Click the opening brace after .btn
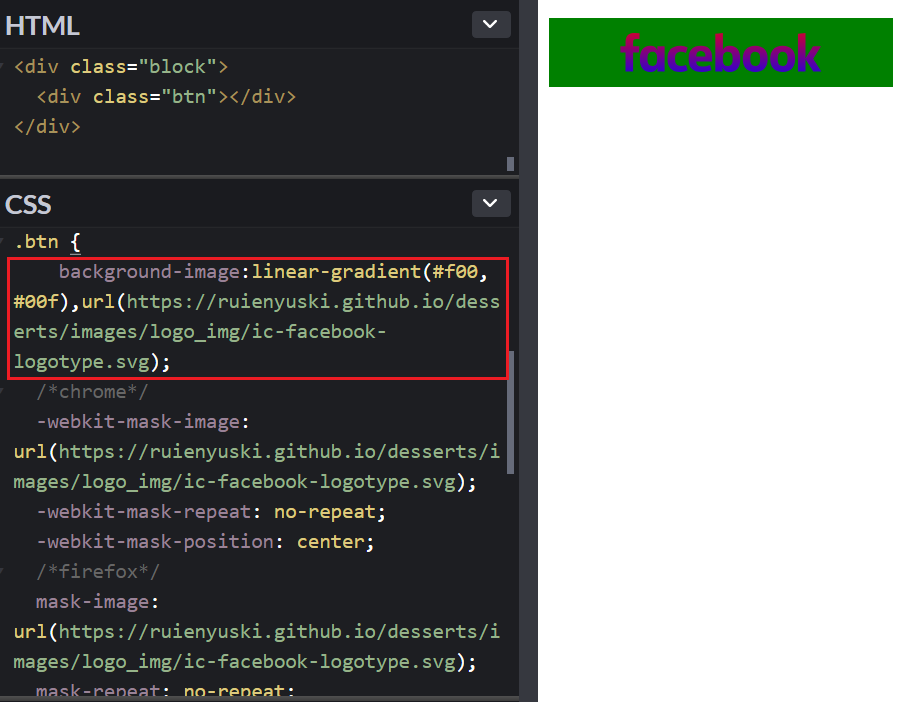Image resolution: width=902 pixels, height=702 pixels. 75,242
